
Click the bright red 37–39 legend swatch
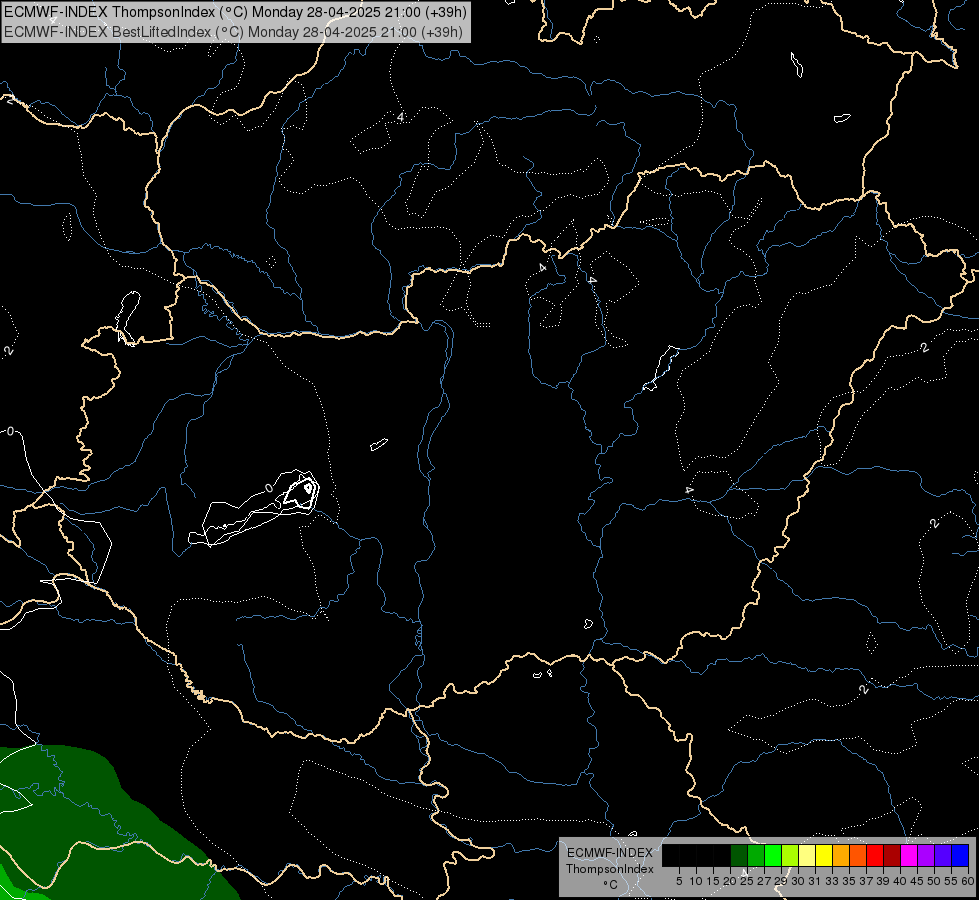(875, 855)
